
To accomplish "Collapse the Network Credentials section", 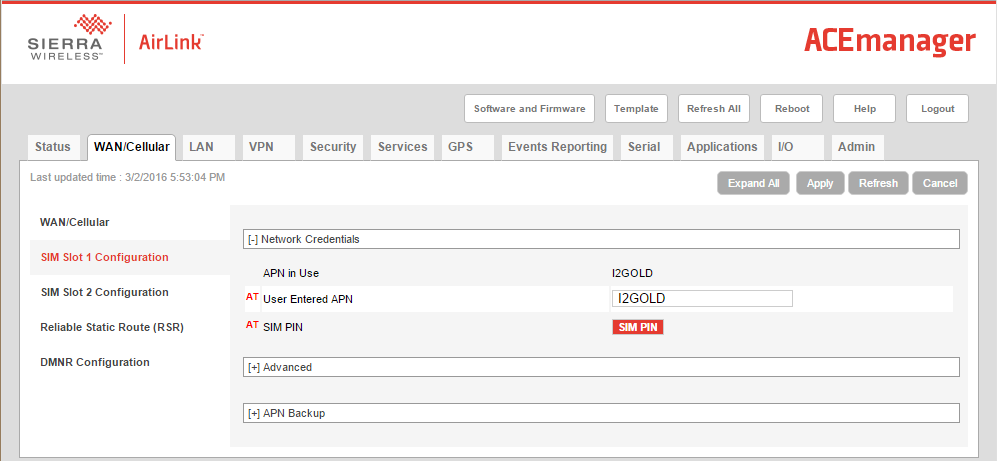I will [x=602, y=239].
